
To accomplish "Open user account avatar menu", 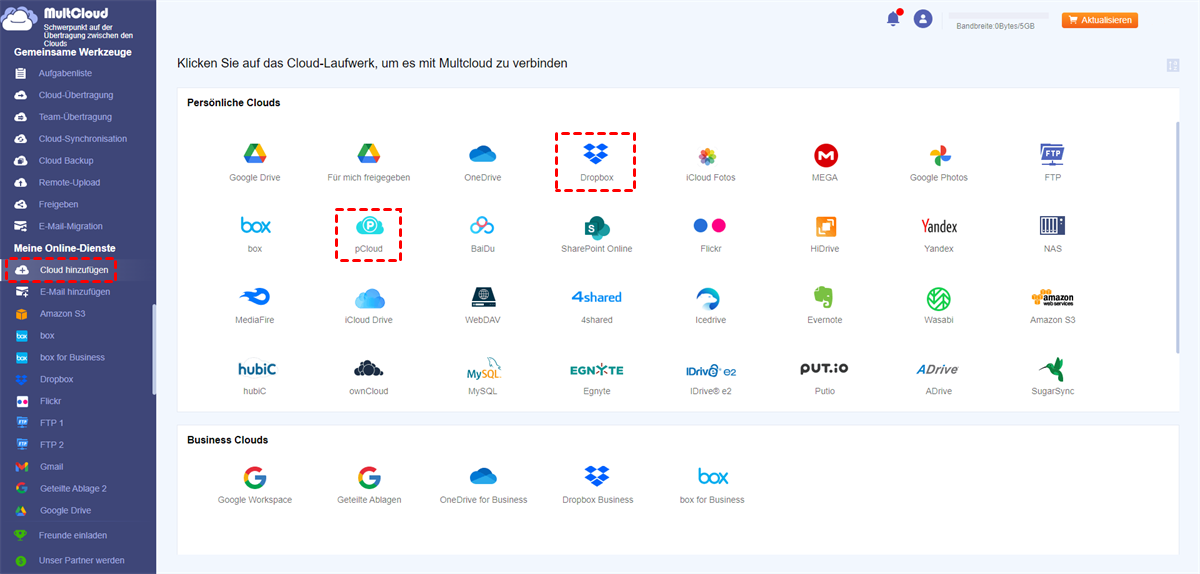I will coord(923,19).
